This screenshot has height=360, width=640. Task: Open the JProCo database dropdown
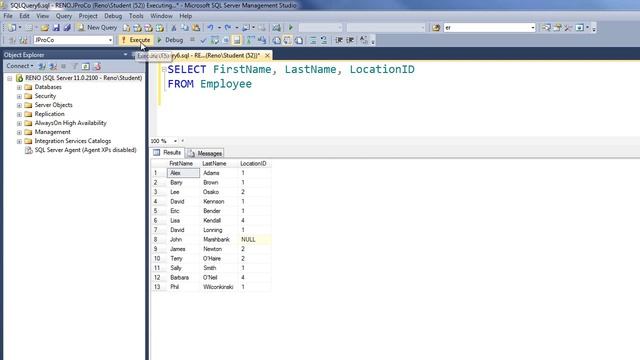[x=110, y=40]
